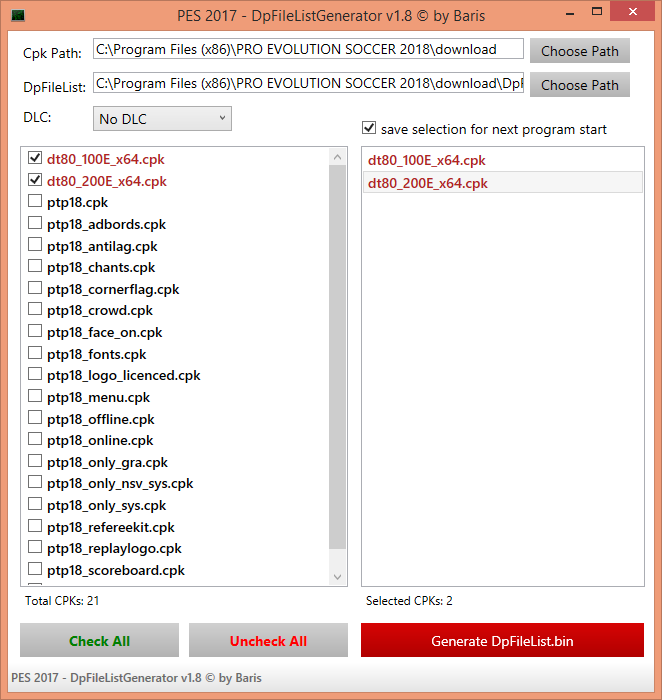Viewport: 662px width, 700px height.
Task: Check ptp18_only_nsv_sys.cpk checkbox
Action: tap(35, 482)
